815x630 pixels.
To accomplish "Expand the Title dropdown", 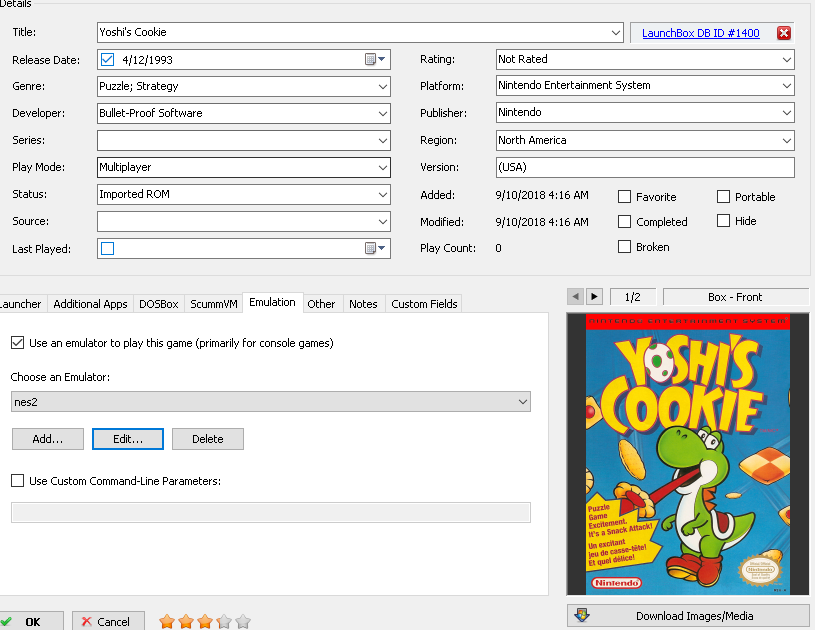I will (616, 33).
